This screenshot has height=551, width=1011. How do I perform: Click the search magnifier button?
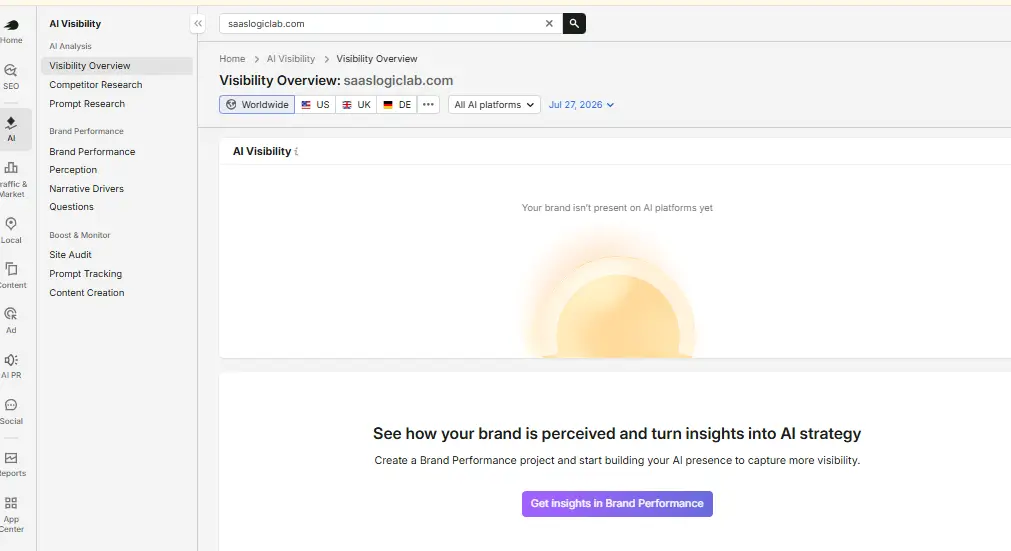coord(574,24)
